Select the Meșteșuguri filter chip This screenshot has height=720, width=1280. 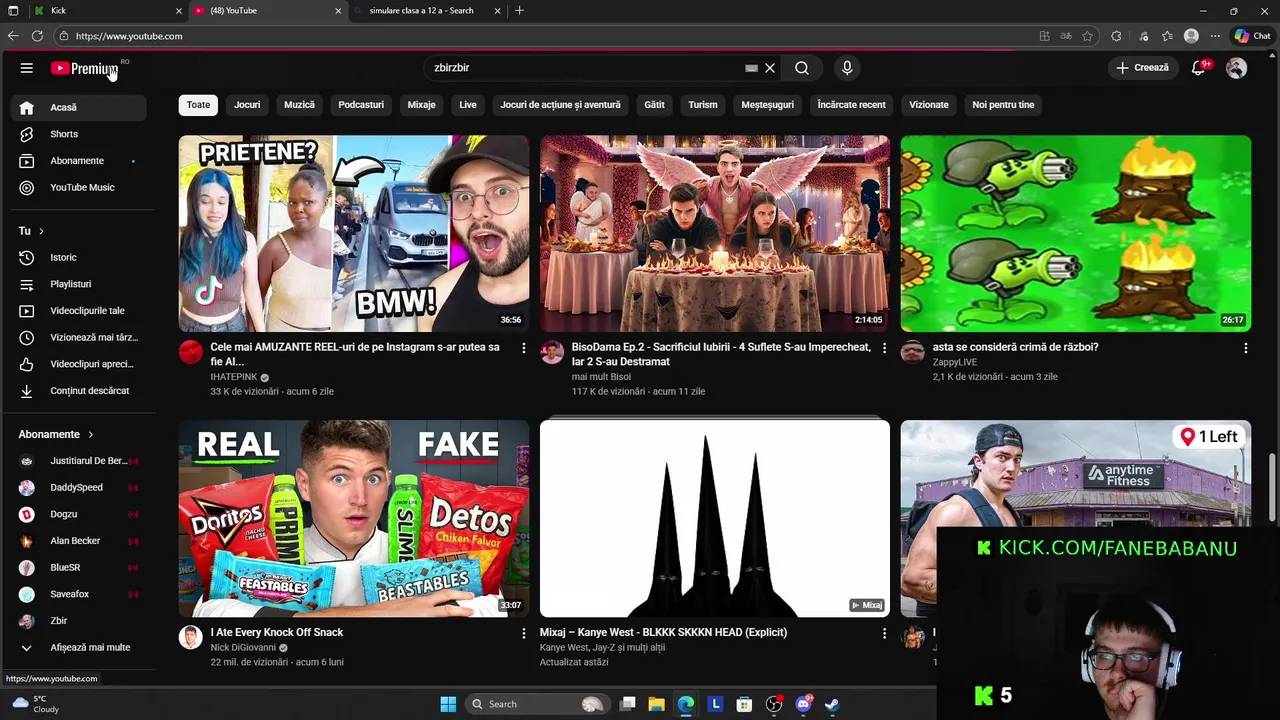click(x=767, y=105)
